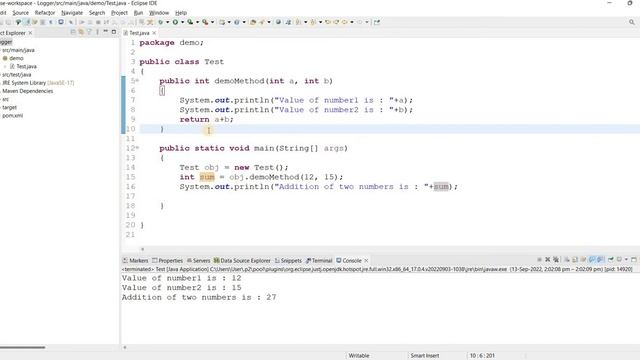
Task: Run the program with the green Run icon
Action: point(175,22)
